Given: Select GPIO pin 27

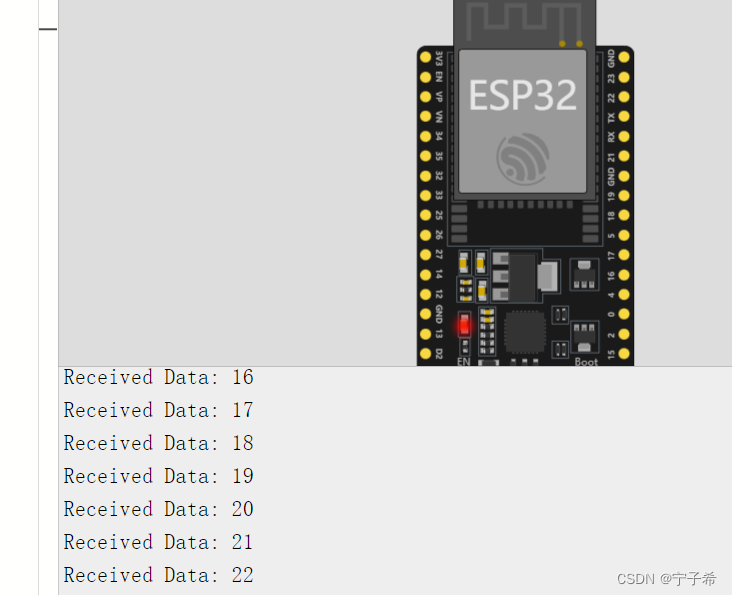Looking at the screenshot, I should pyautogui.click(x=425, y=255).
